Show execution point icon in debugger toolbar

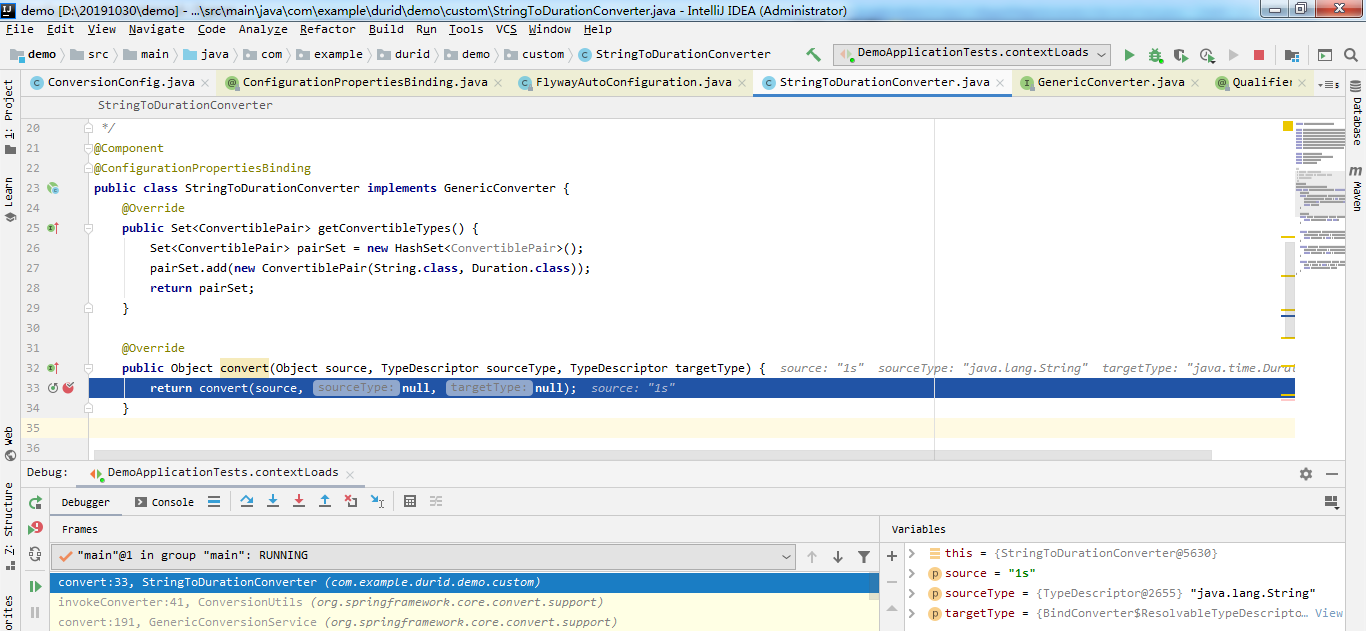click(214, 502)
